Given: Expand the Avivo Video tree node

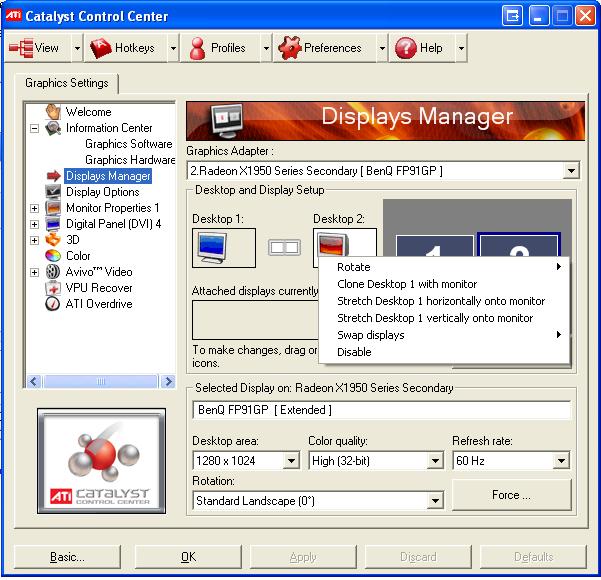Looking at the screenshot, I should (34, 272).
